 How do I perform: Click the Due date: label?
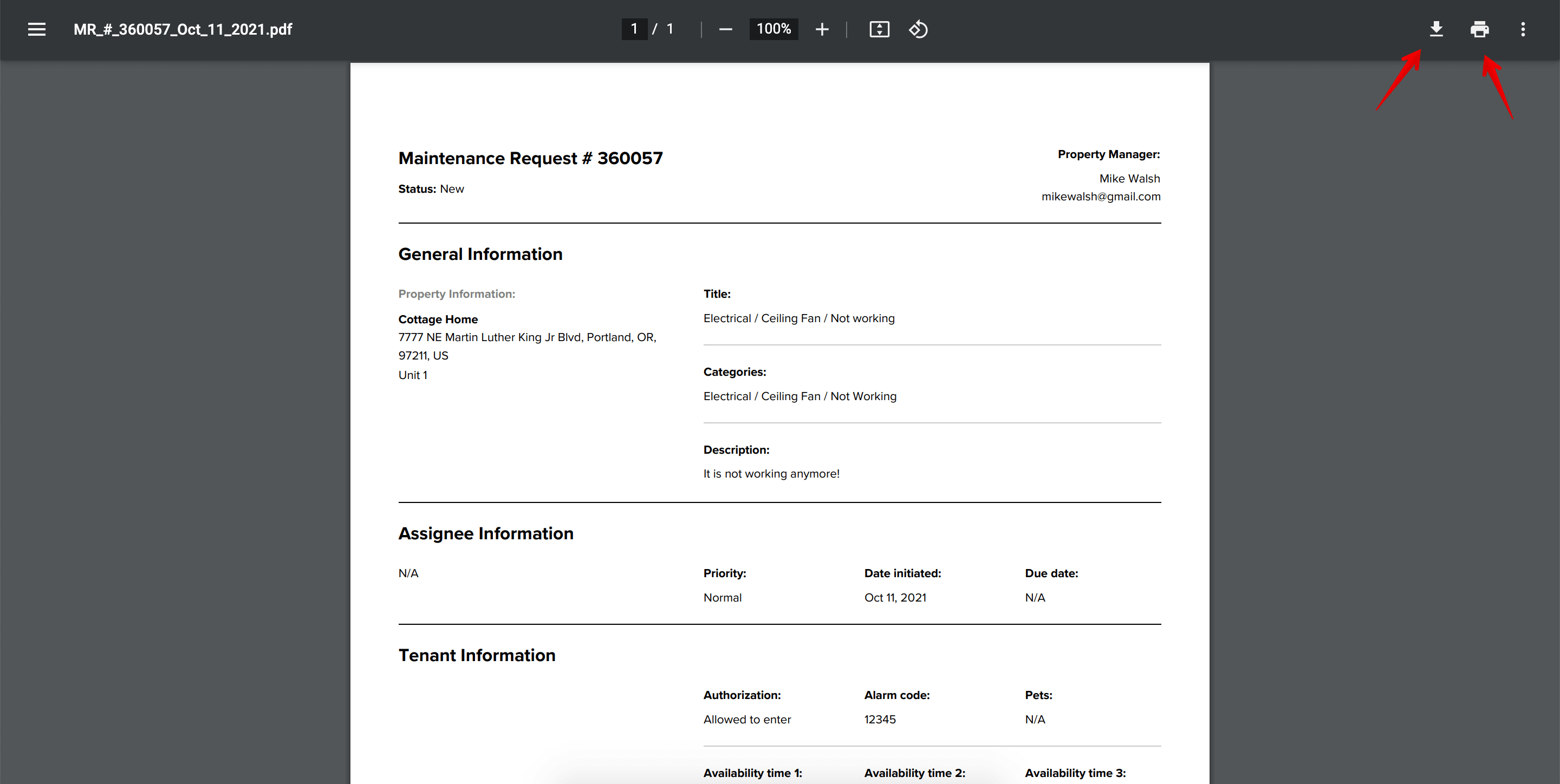coord(1051,573)
